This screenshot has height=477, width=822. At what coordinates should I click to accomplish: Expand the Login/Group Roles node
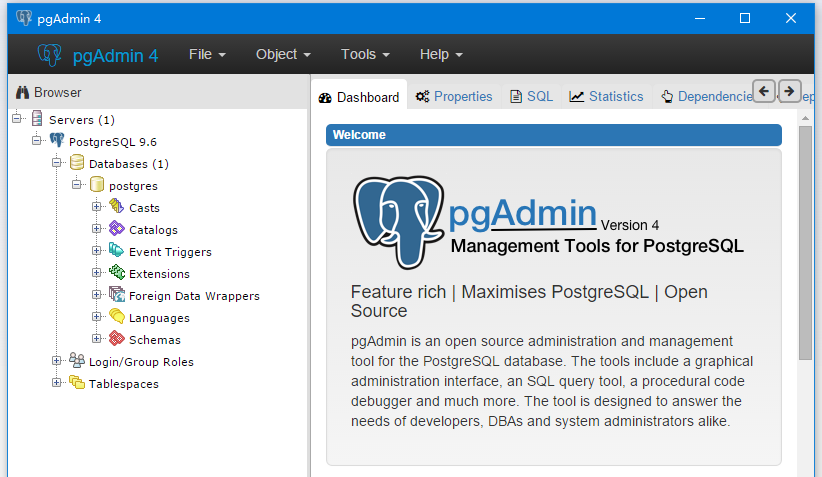pos(57,361)
